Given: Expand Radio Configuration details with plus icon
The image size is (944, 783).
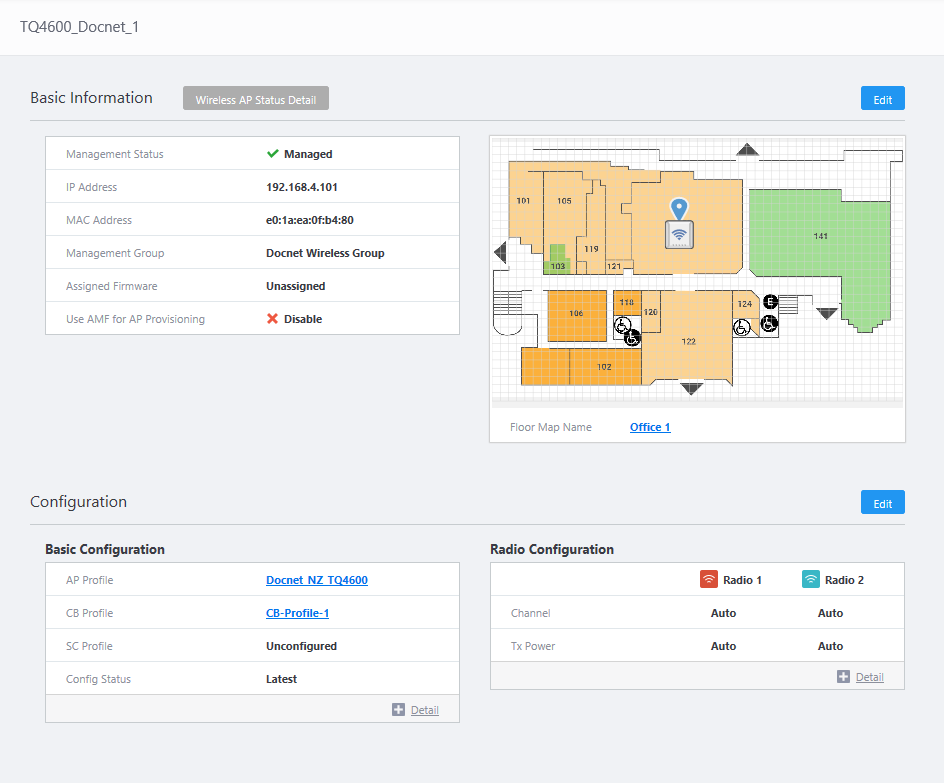Looking at the screenshot, I should coord(843,677).
